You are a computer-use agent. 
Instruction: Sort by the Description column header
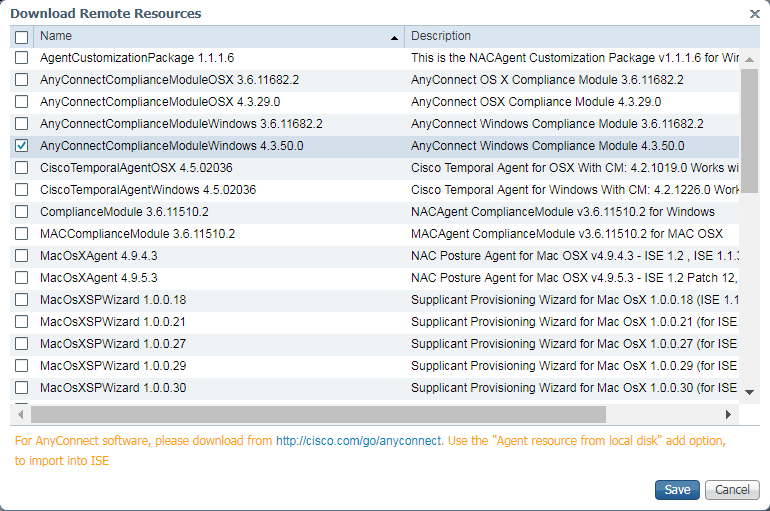point(570,37)
